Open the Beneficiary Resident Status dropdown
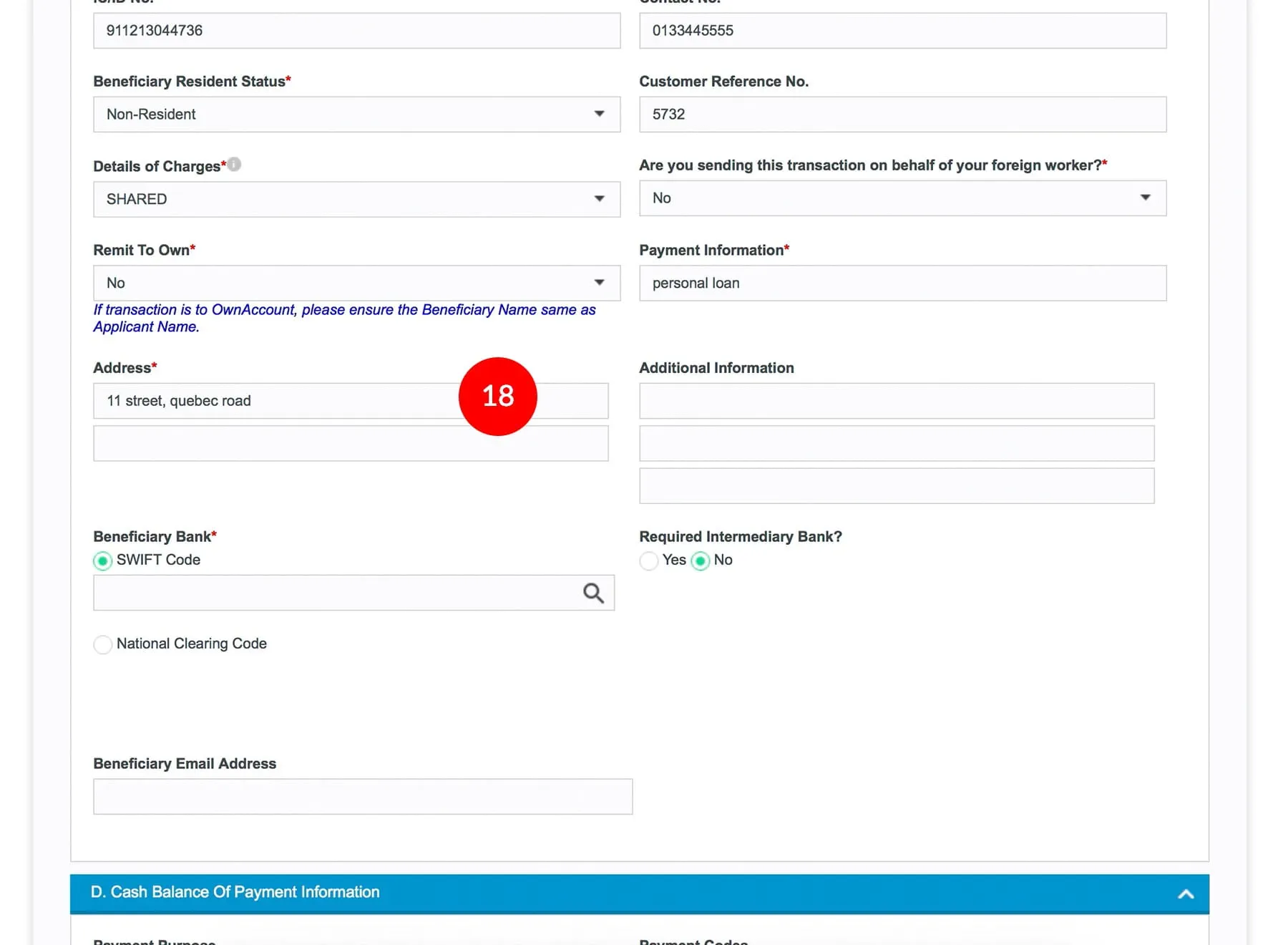Screen dimensions: 1288x945 pos(356,115)
